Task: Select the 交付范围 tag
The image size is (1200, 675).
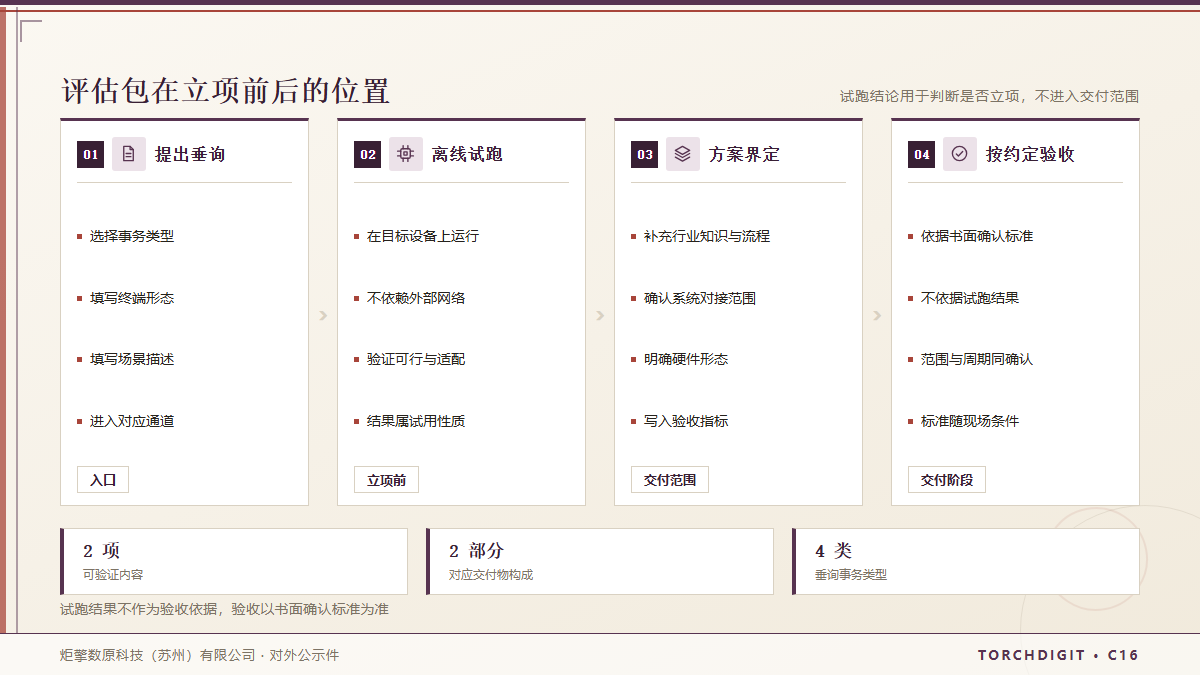Action: point(670,480)
